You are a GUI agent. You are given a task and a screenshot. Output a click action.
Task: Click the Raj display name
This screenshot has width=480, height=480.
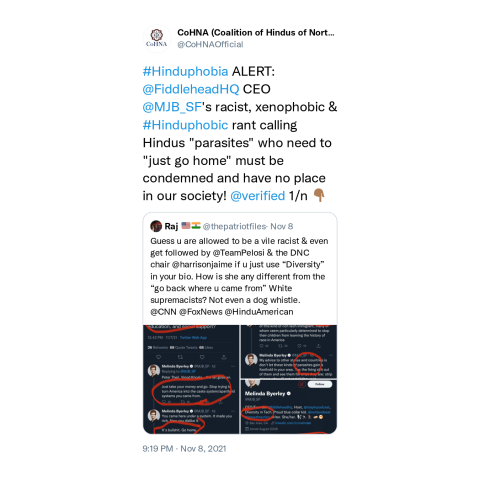pyautogui.click(x=171, y=226)
